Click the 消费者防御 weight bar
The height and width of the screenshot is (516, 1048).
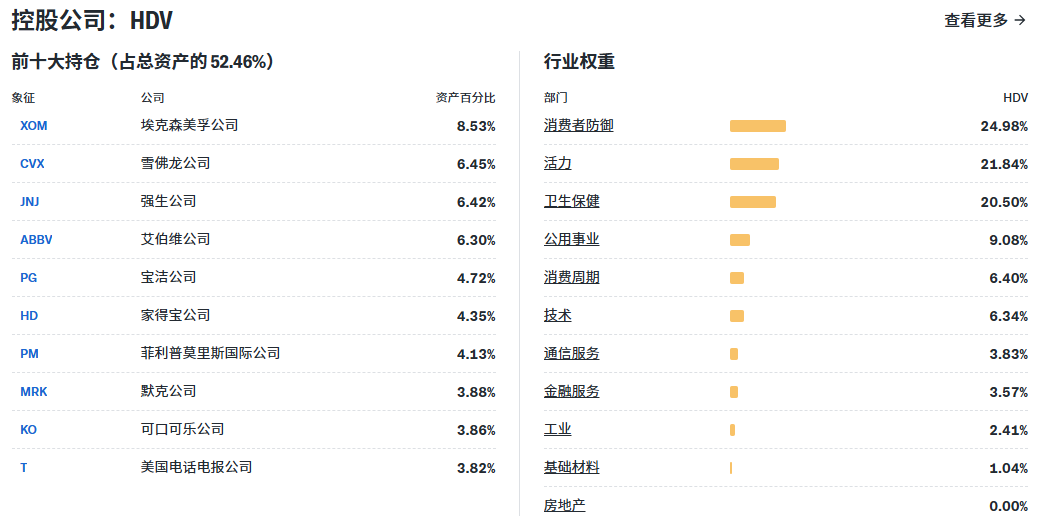[x=758, y=126]
